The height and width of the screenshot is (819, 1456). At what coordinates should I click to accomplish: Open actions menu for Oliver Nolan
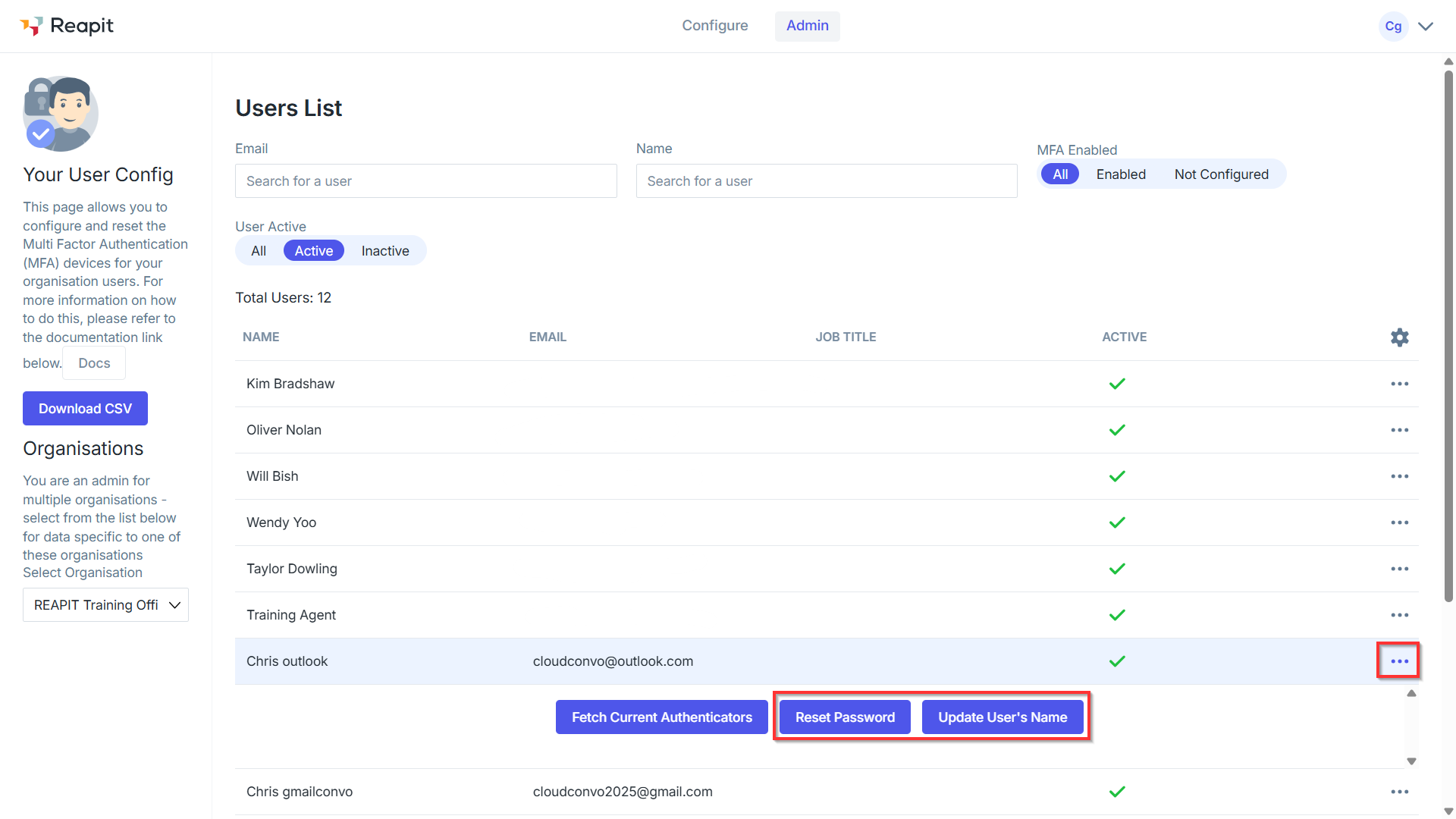pos(1399,430)
